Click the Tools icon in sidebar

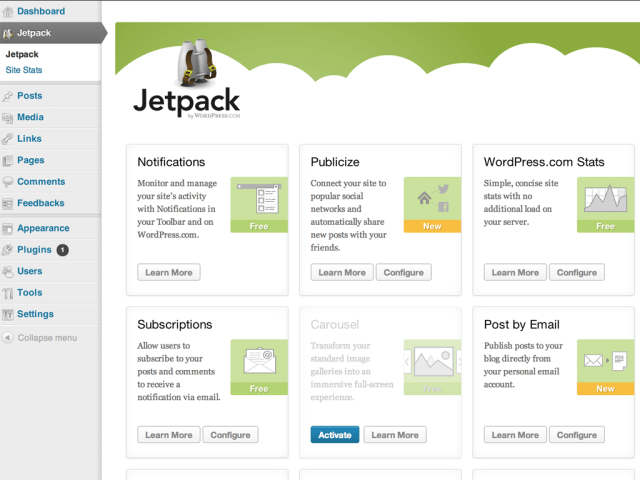click(x=8, y=293)
